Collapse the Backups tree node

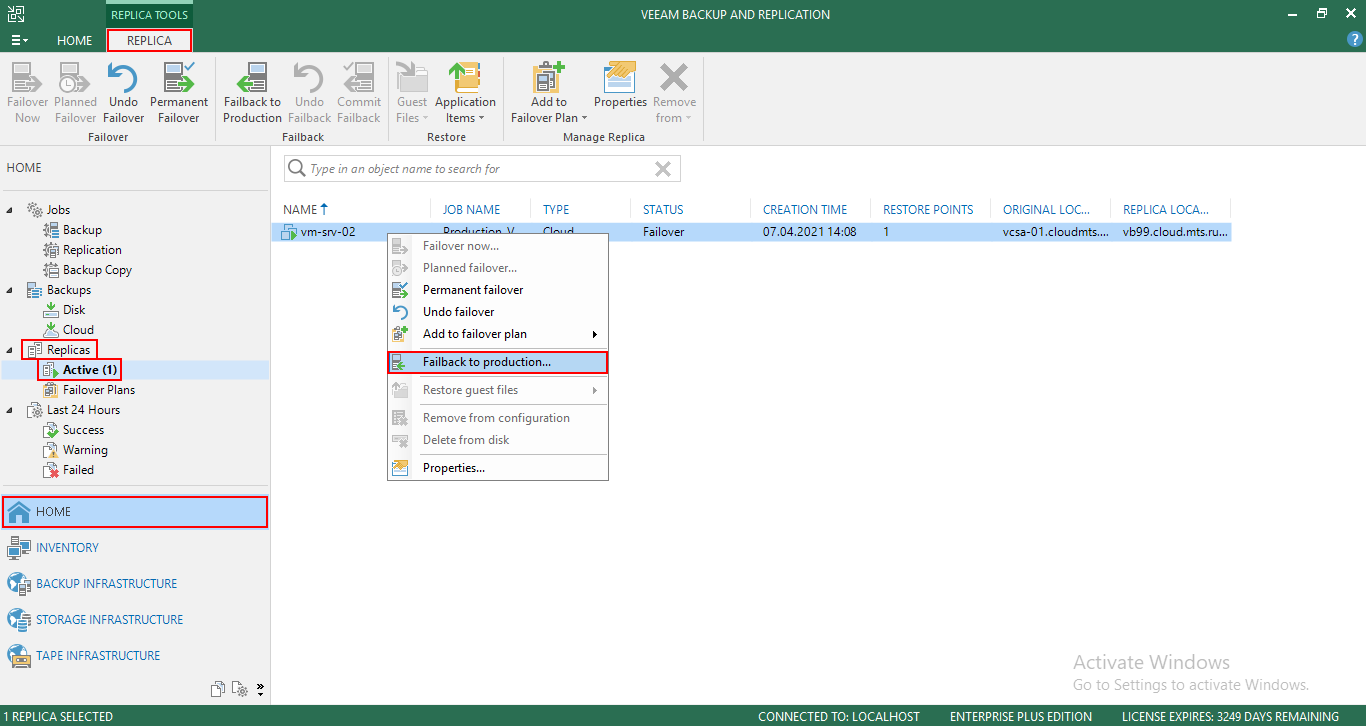tap(12, 290)
